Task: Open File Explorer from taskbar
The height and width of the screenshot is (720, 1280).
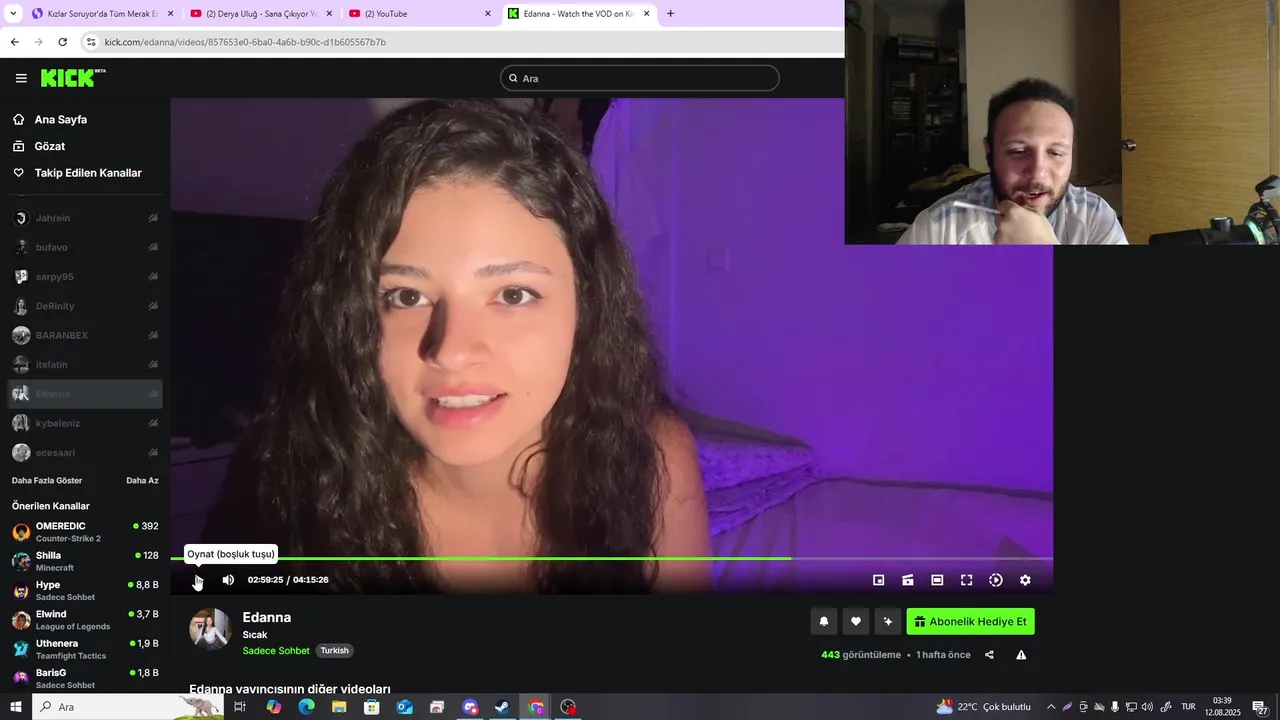Action: click(x=339, y=707)
